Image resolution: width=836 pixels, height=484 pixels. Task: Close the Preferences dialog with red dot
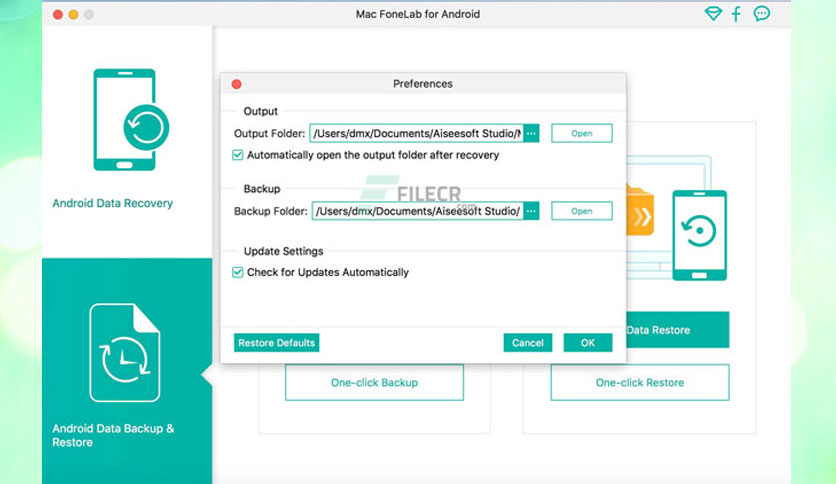point(237,84)
